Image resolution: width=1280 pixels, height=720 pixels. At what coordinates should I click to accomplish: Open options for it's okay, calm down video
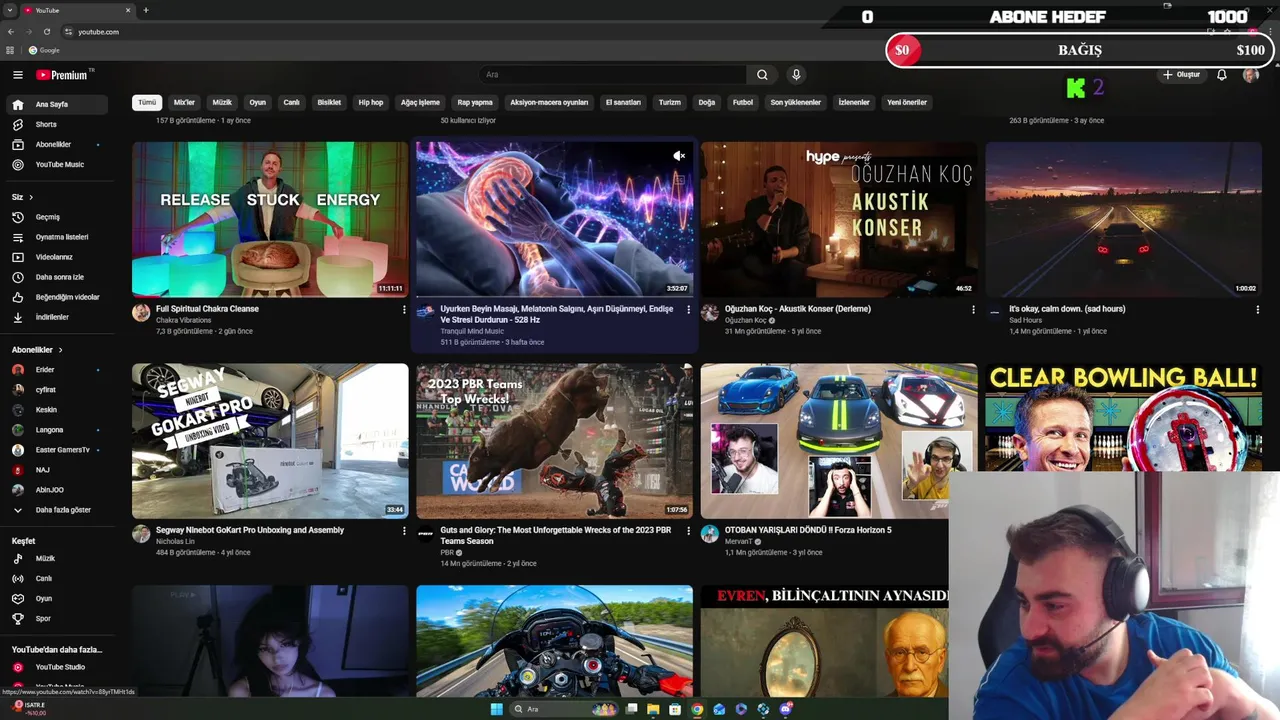click(x=1257, y=310)
